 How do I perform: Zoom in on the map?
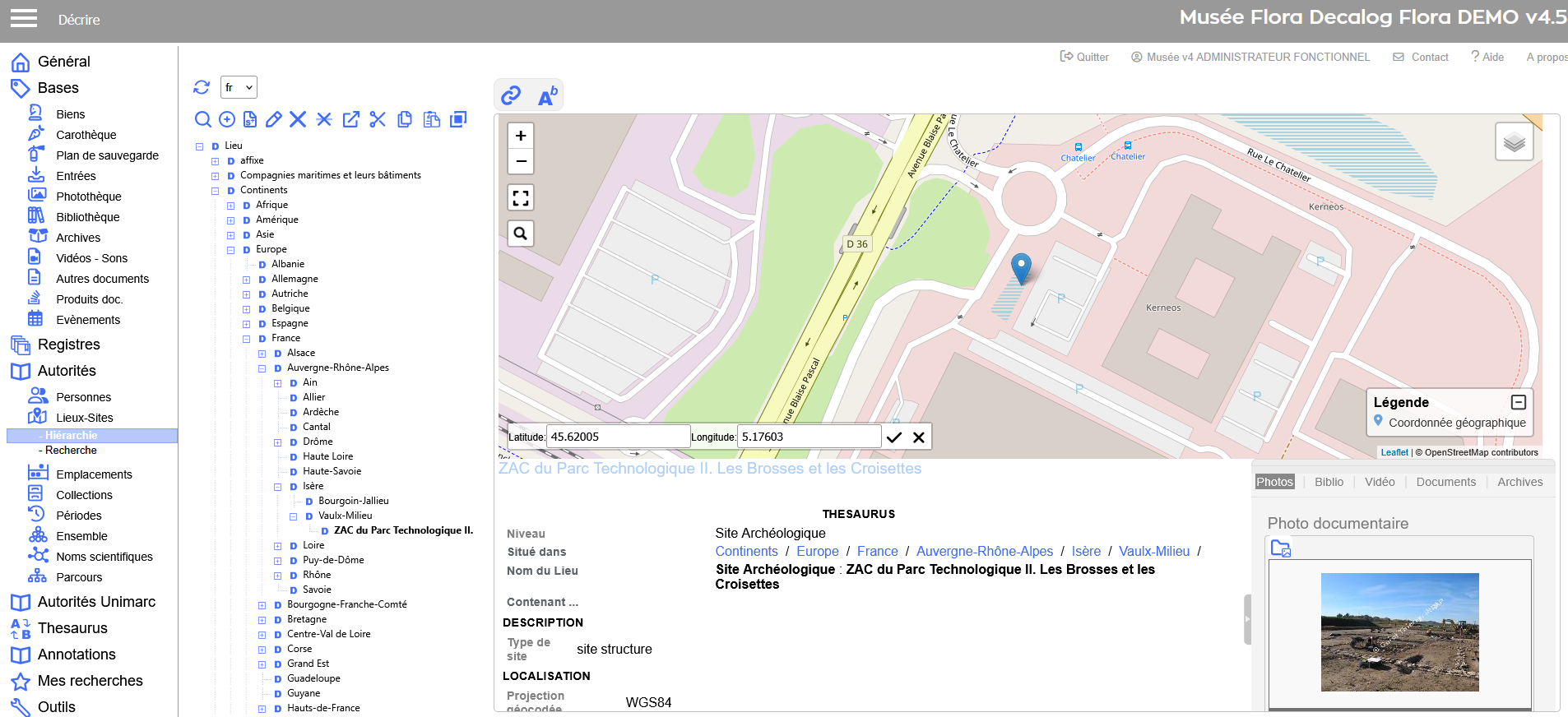521,136
